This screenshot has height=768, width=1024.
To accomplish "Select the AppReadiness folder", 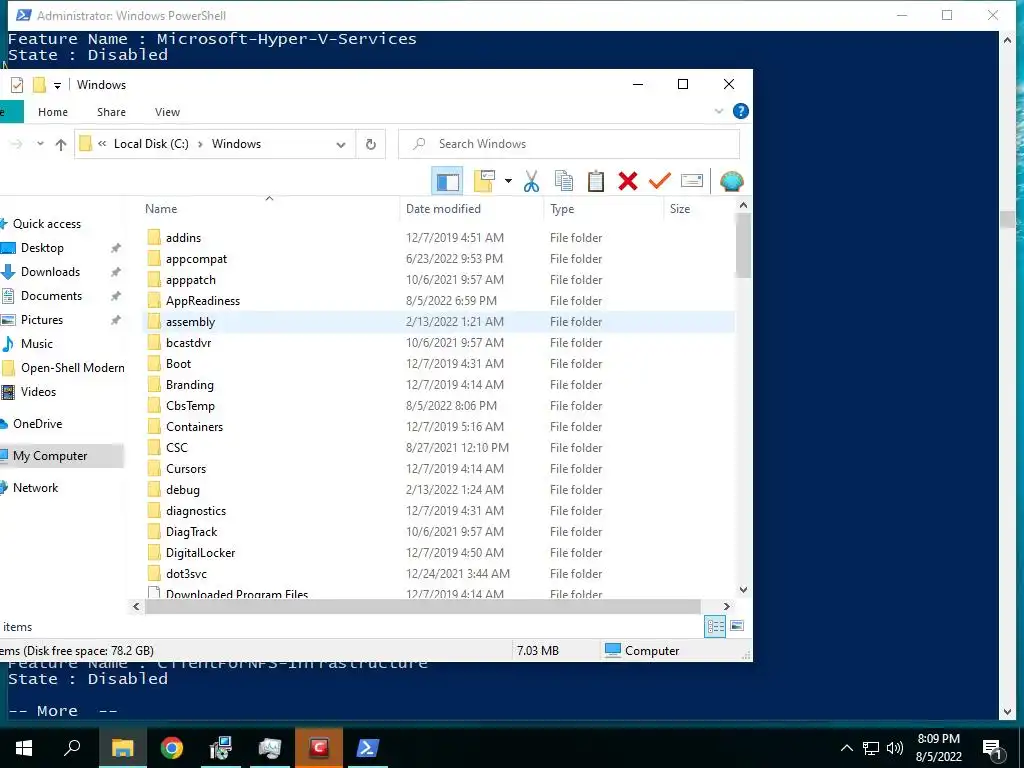I will coord(202,301).
